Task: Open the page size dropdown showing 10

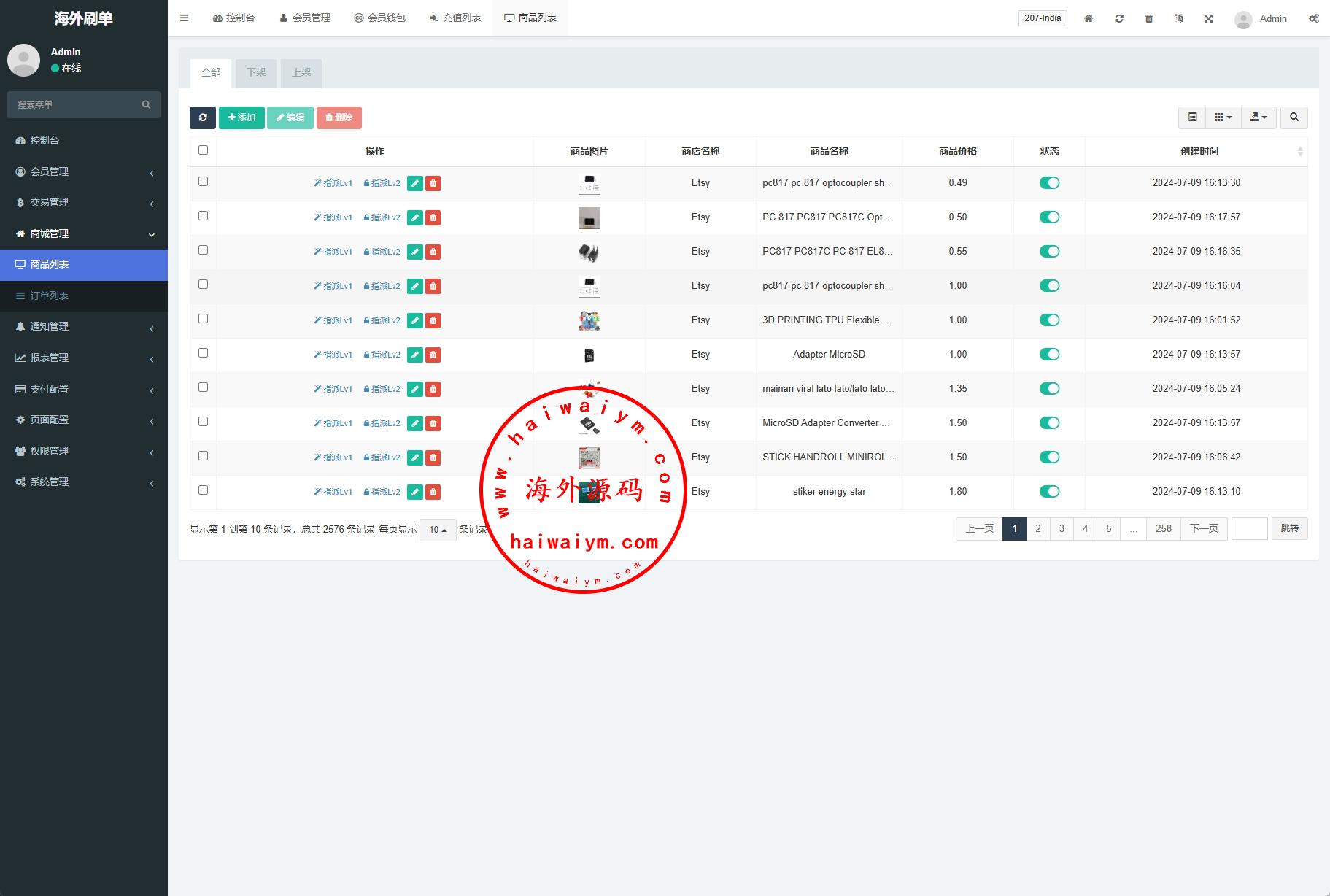Action: pos(438,530)
